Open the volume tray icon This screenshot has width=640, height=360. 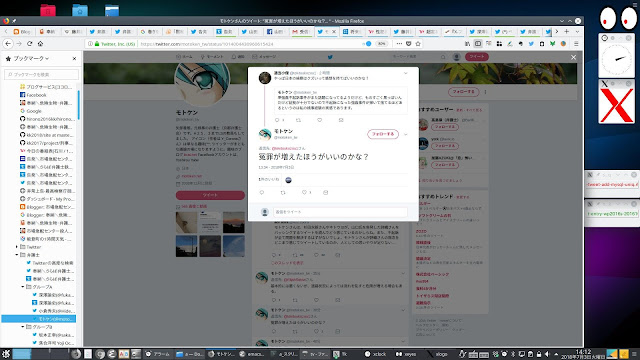tap(547, 354)
